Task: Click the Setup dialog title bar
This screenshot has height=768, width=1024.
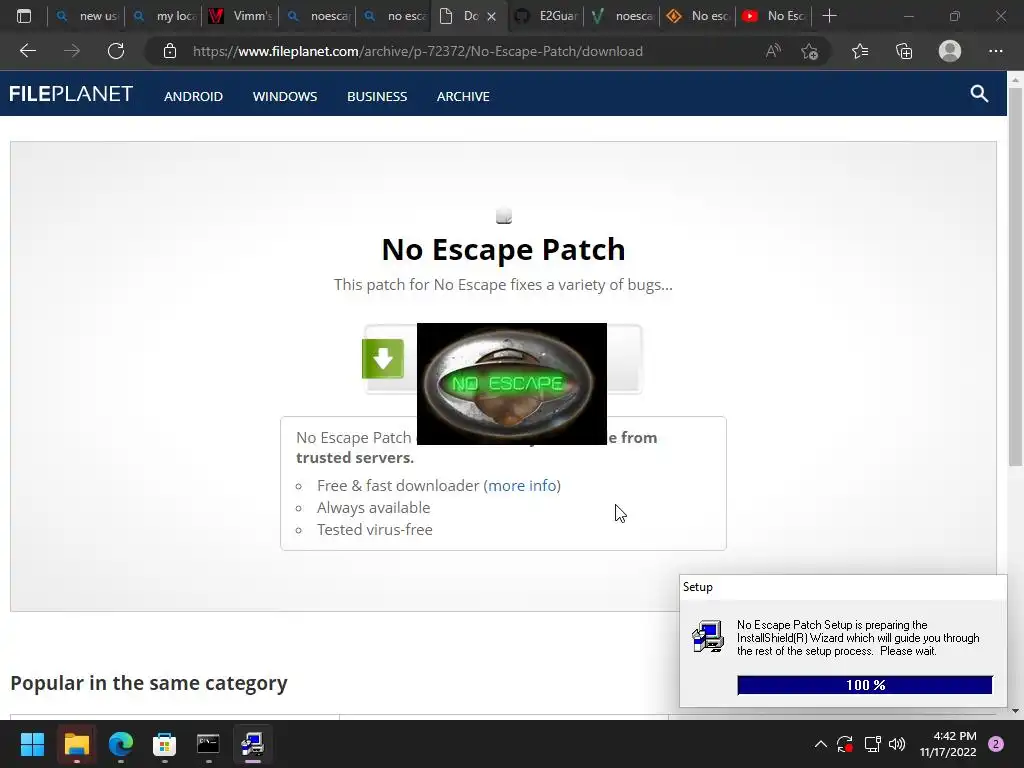Action: click(843, 587)
